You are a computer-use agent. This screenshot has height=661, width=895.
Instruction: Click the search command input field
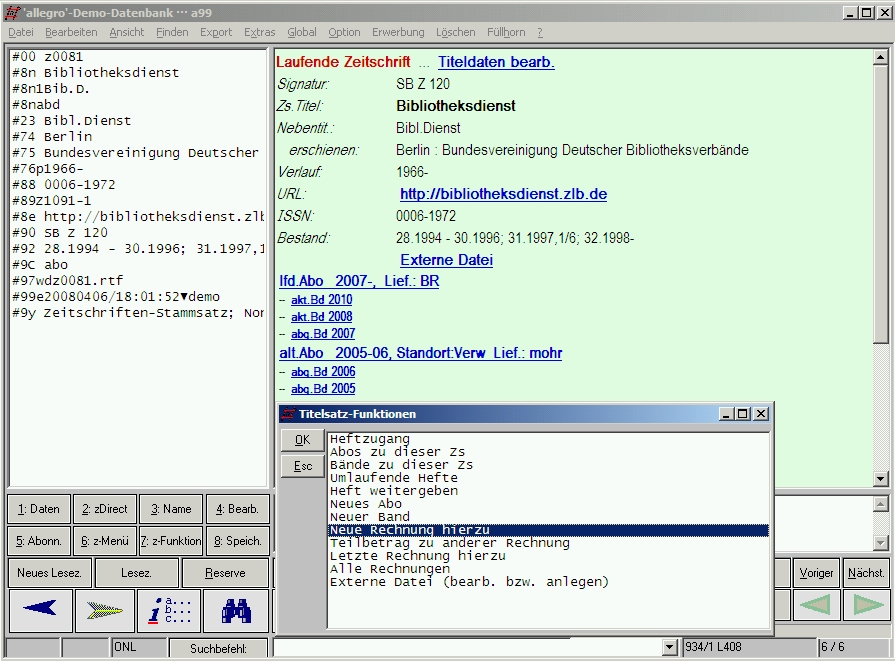(468, 647)
